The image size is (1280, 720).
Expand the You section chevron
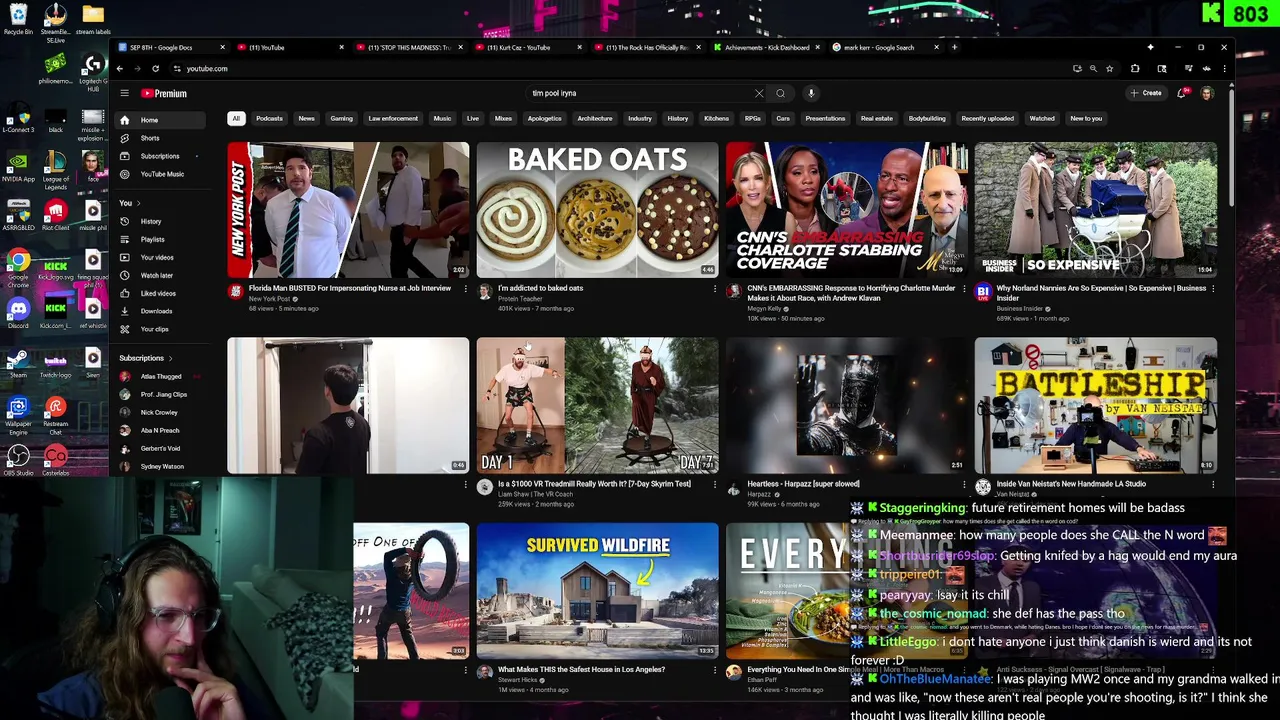pyautogui.click(x=138, y=203)
